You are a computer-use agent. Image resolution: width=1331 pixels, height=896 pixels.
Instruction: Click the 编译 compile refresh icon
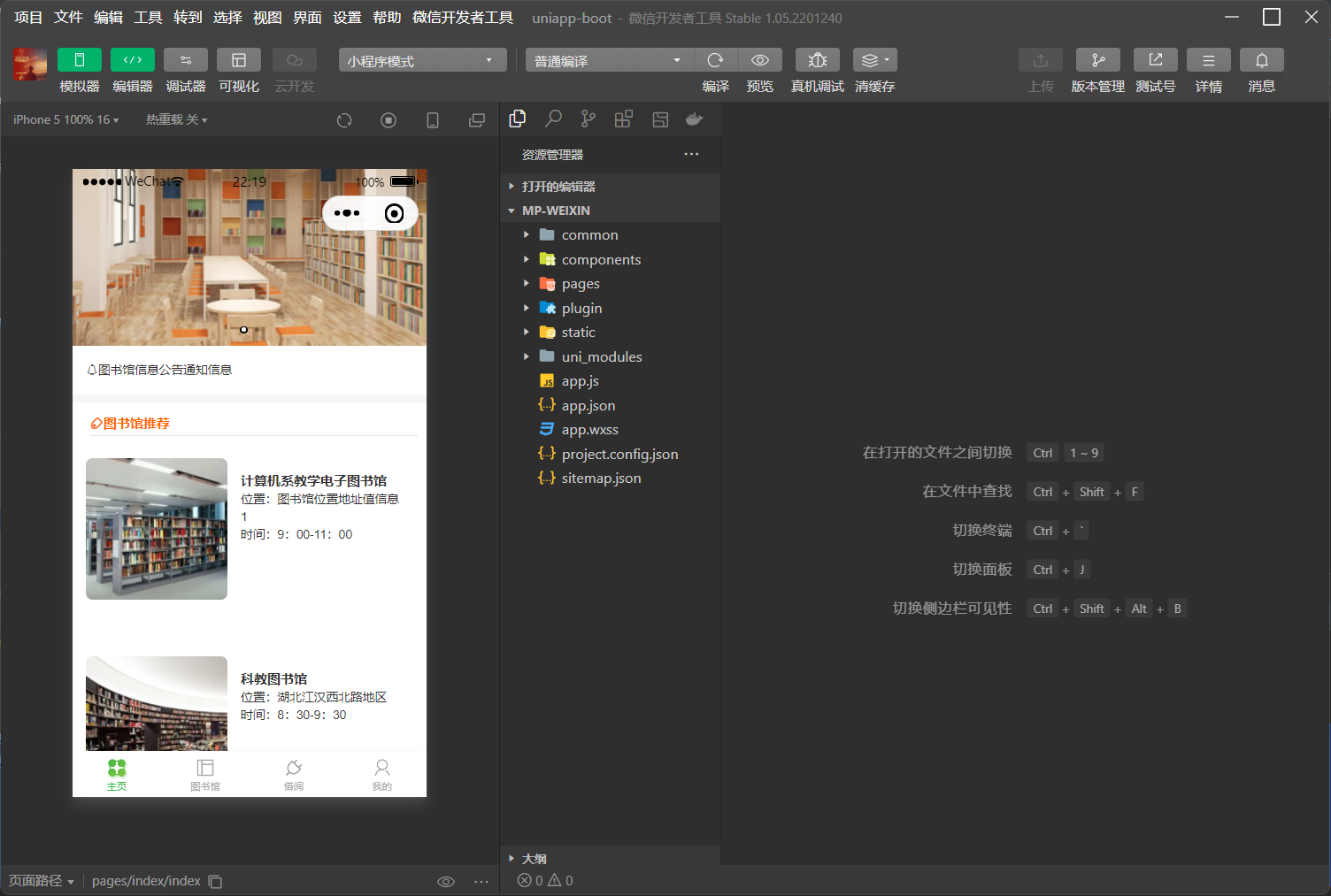[x=716, y=59]
